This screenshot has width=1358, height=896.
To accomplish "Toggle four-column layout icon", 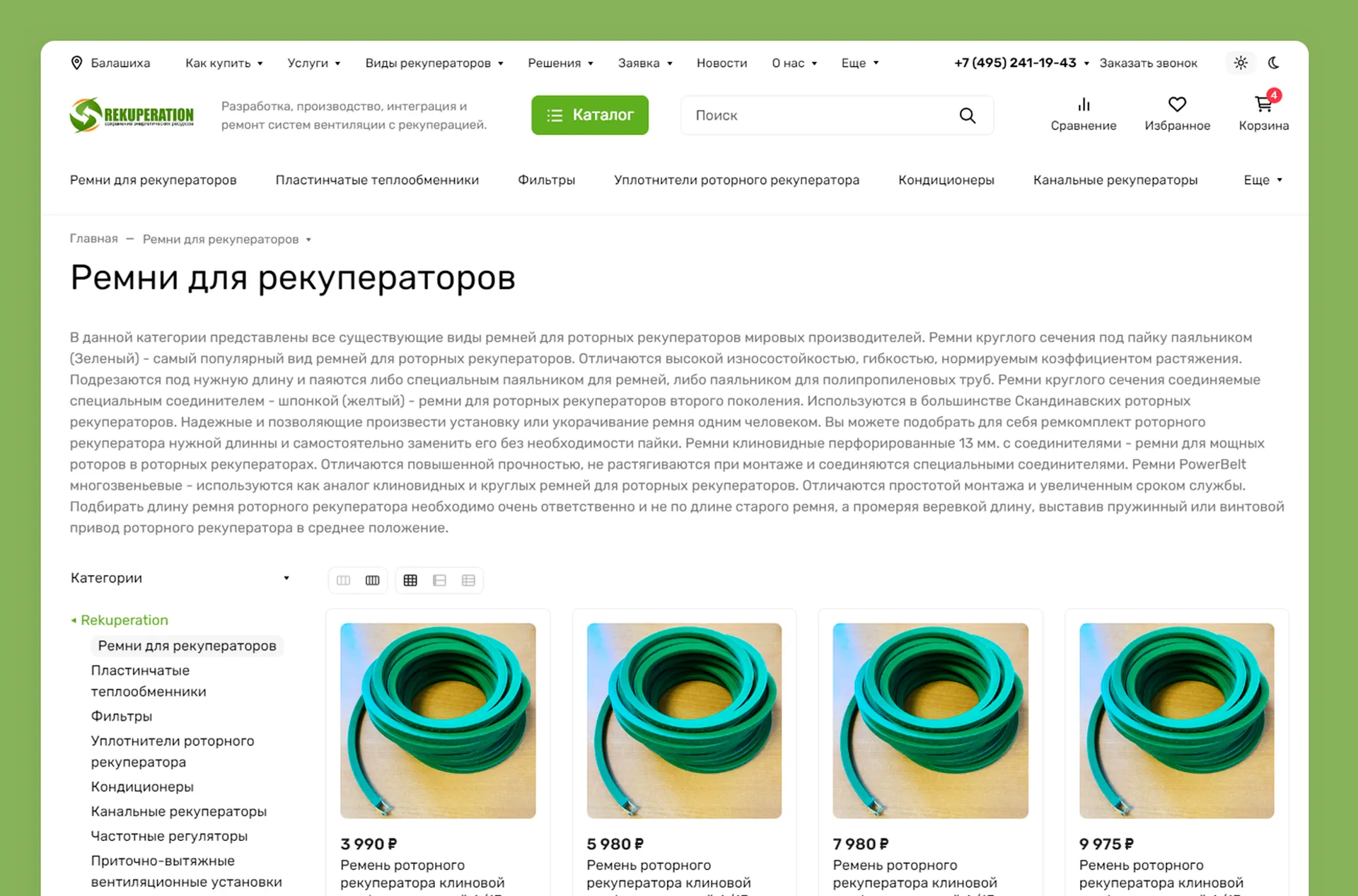I will [372, 580].
